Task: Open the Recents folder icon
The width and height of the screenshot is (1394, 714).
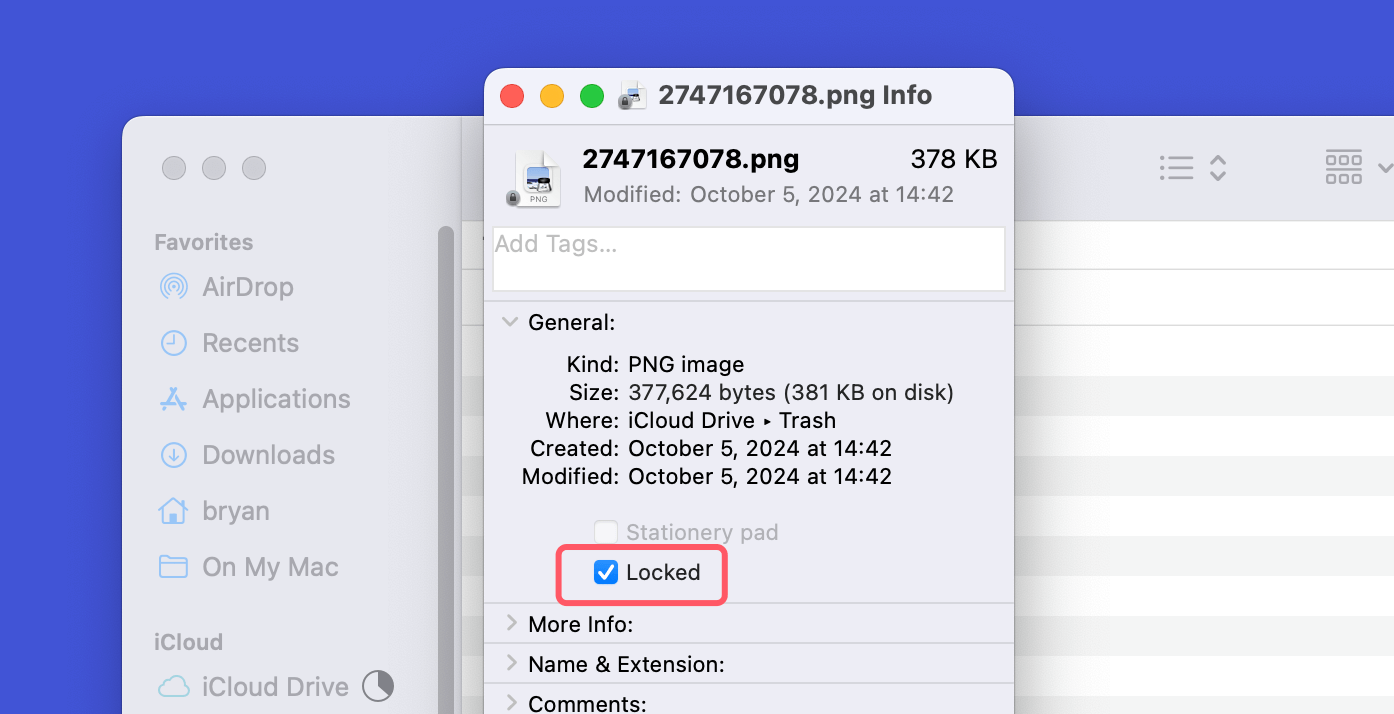Action: [x=174, y=343]
